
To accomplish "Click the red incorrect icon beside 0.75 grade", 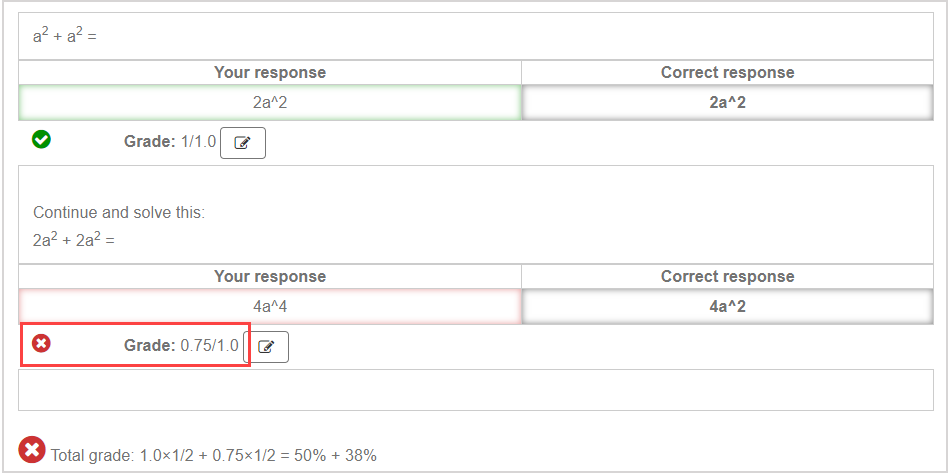I will (x=41, y=344).
